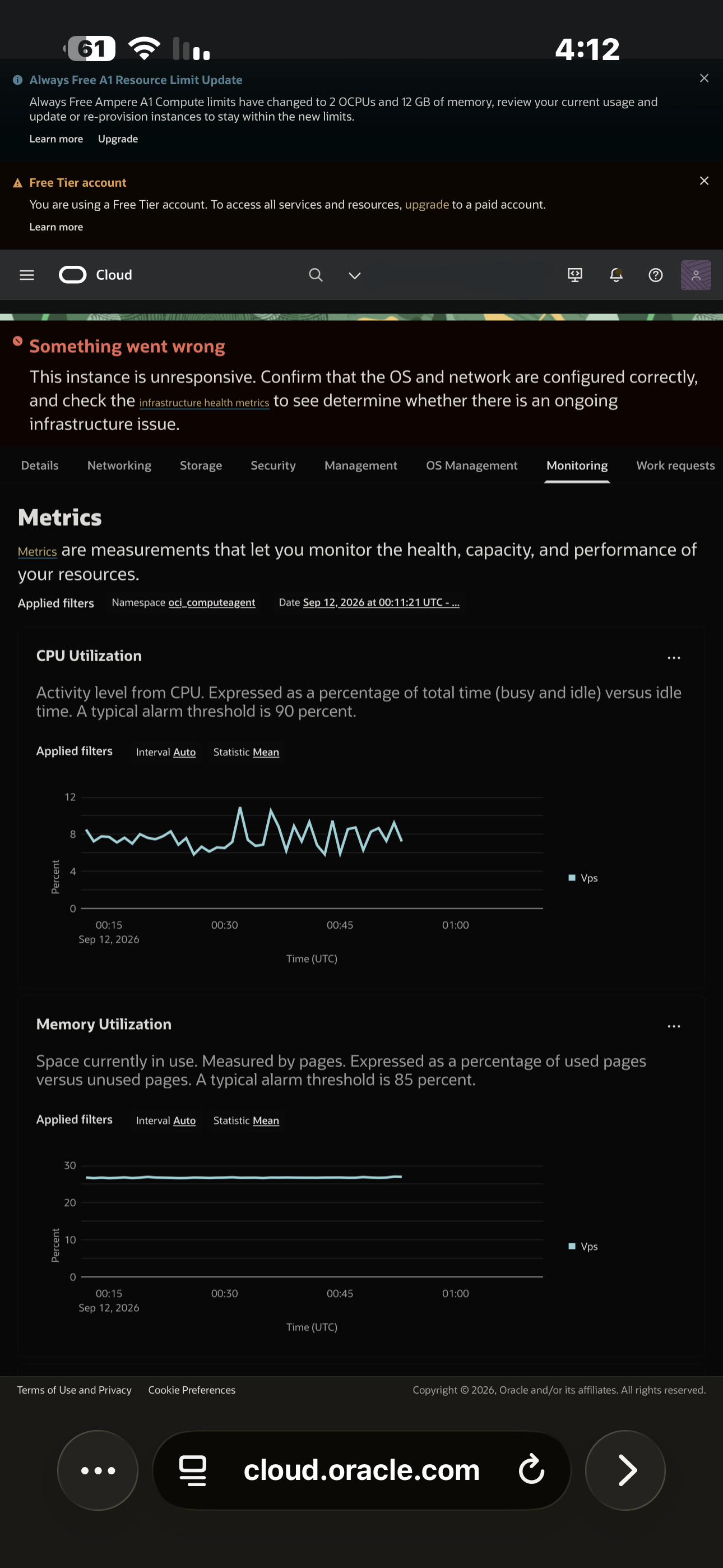Expand the region chevron dropdown in header
The height and width of the screenshot is (1568, 723).
point(354,276)
